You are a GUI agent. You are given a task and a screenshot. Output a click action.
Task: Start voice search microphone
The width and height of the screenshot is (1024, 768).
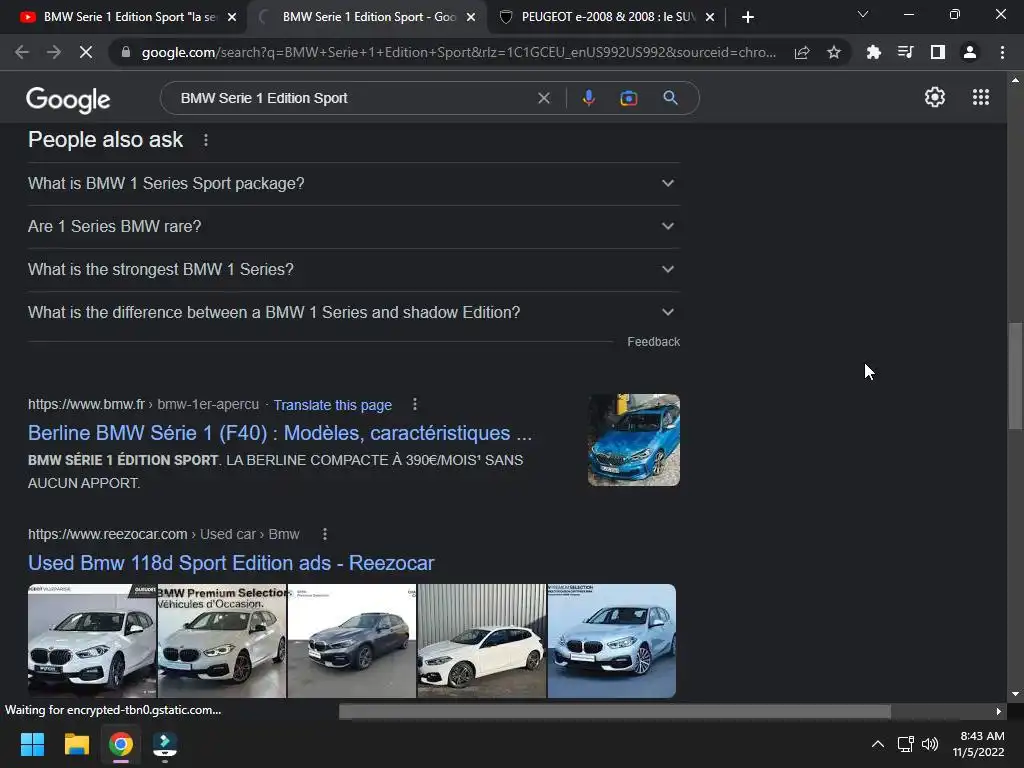pos(588,98)
